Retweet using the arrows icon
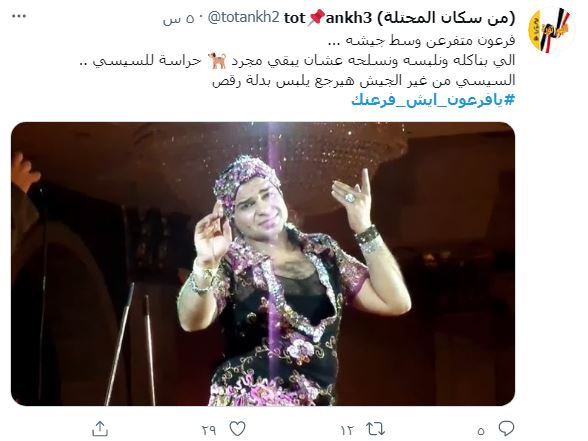The image size is (588, 441). pos(375,429)
